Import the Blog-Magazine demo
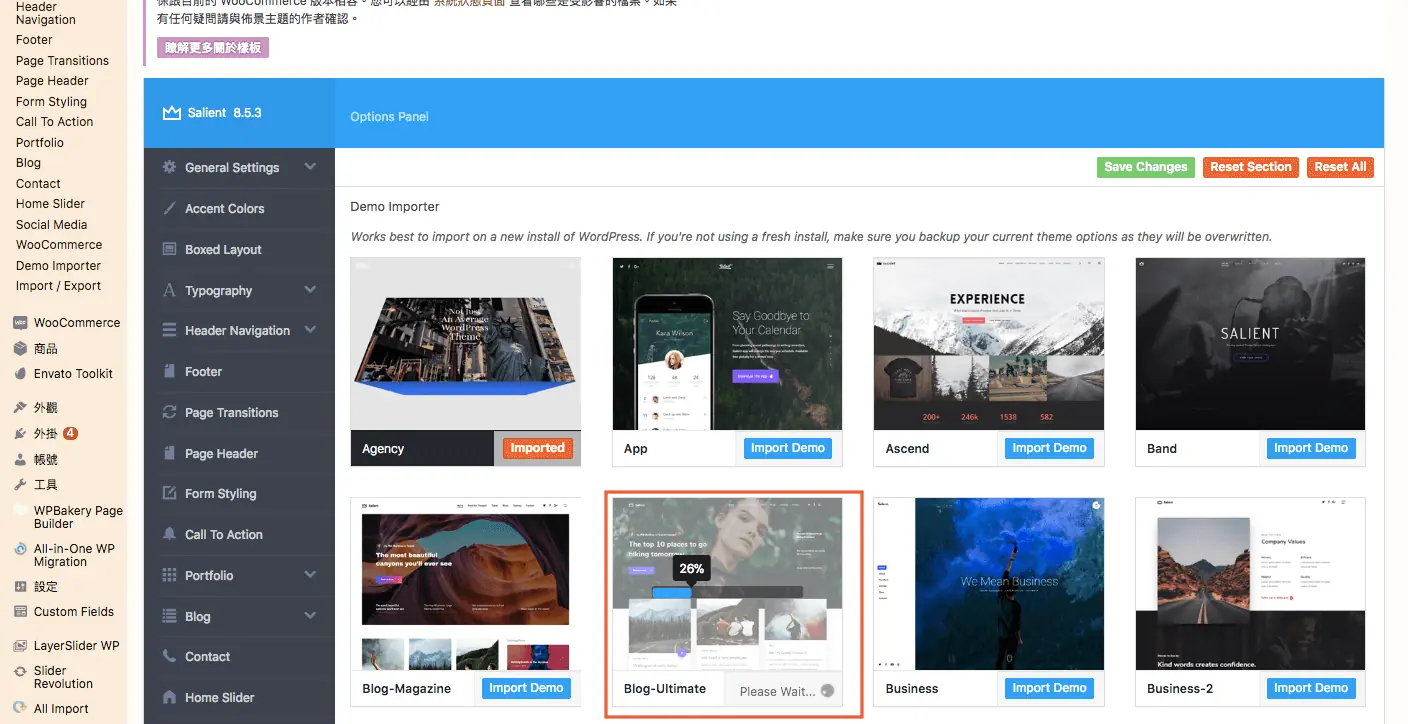1408x724 pixels. tap(526, 688)
